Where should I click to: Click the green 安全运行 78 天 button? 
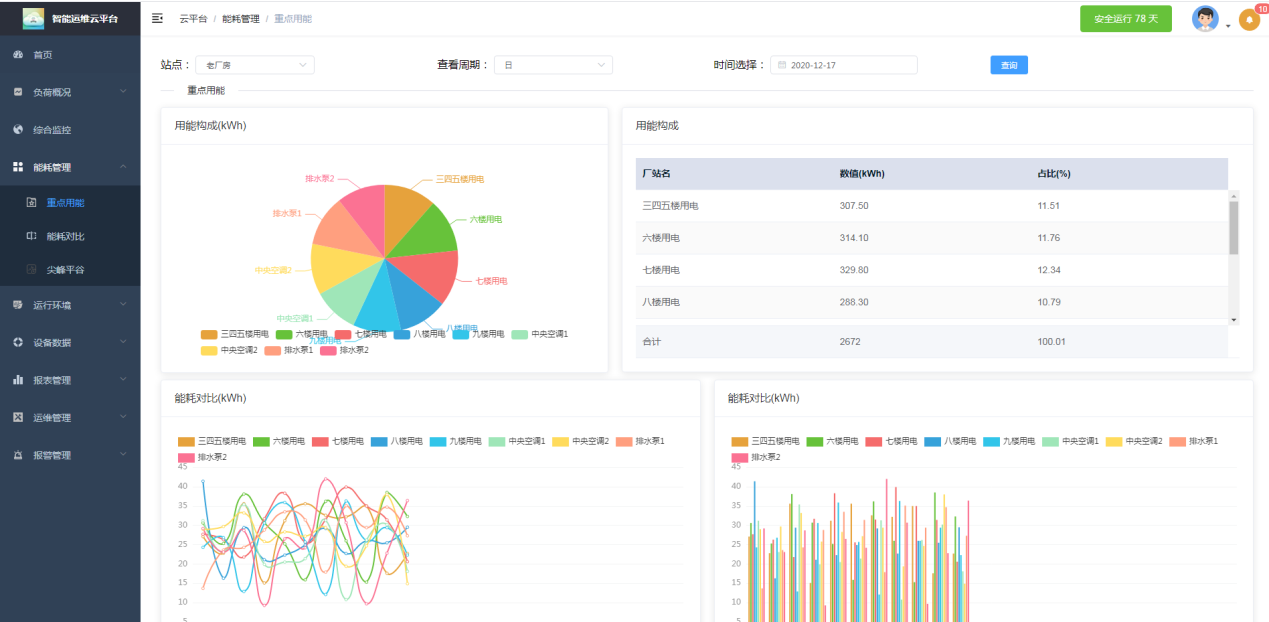click(1125, 19)
